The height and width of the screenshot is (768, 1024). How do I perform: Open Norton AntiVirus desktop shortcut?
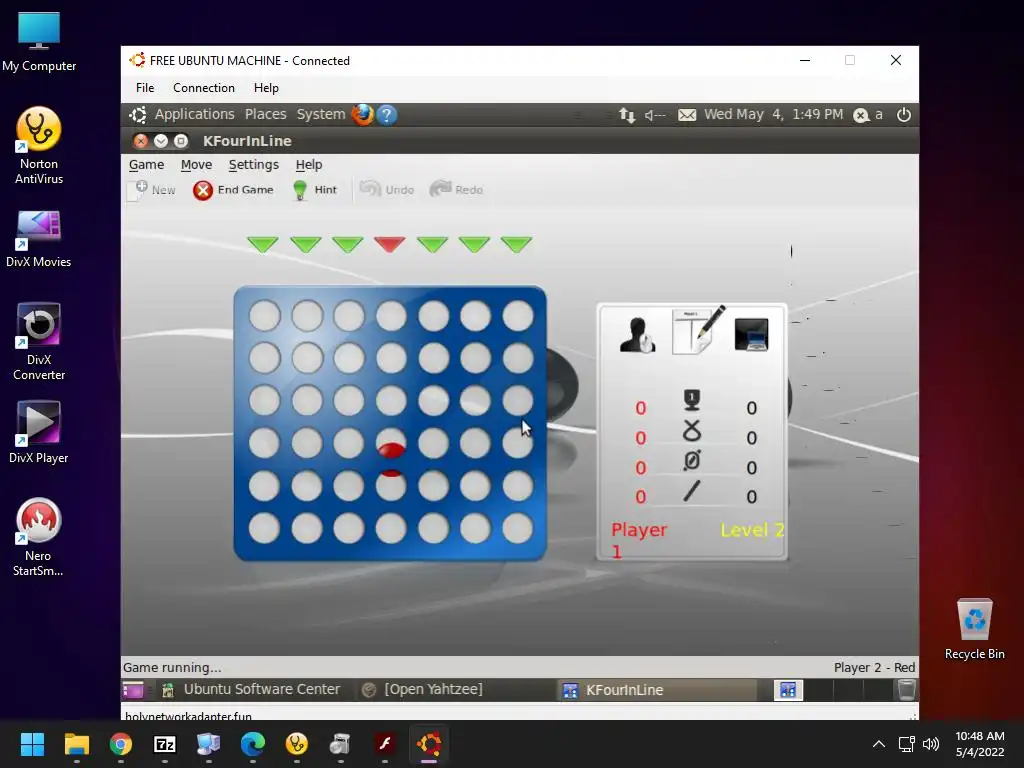coord(39,145)
